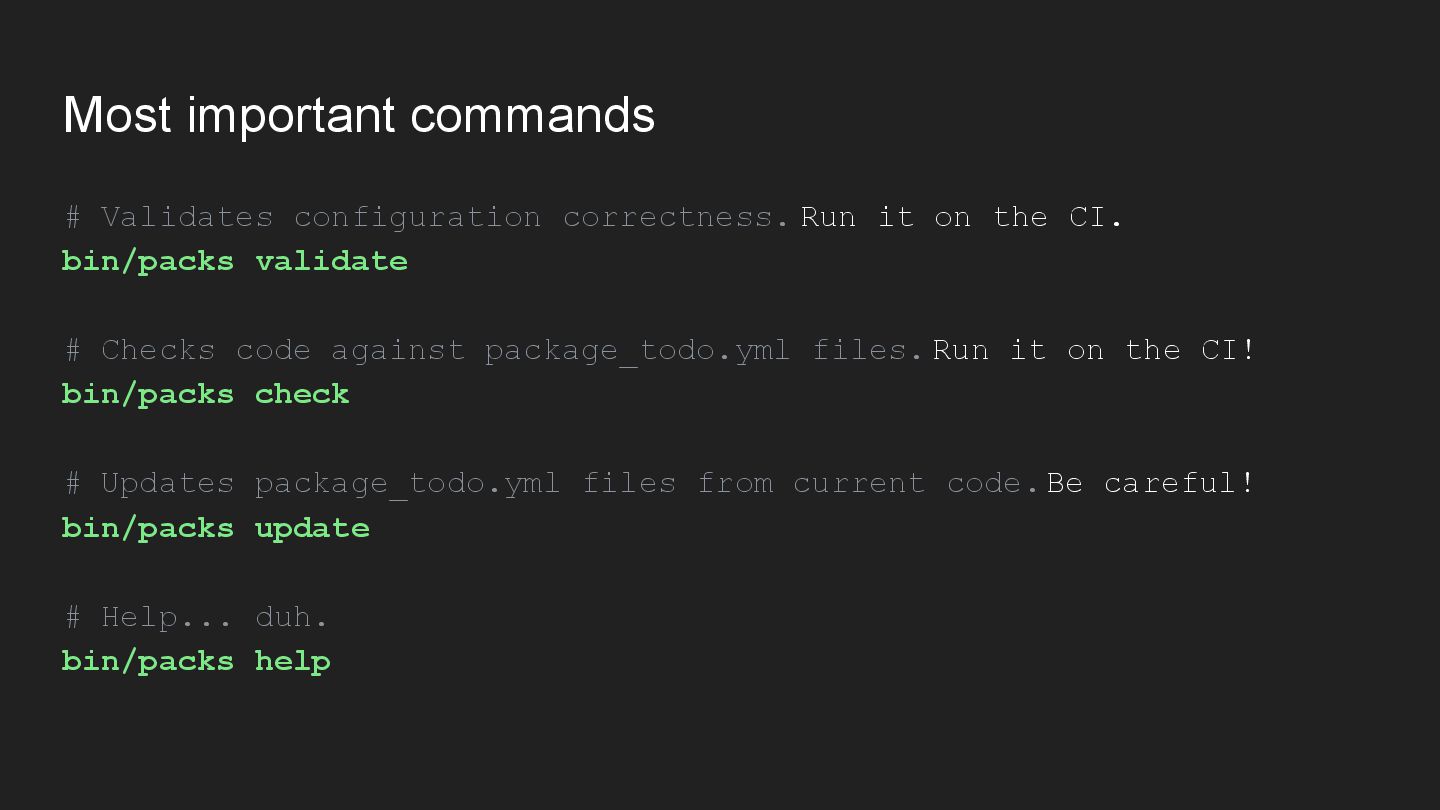Click 'package_todo.yml' in the Updates comment
1440x810 pixels.
coord(407,484)
